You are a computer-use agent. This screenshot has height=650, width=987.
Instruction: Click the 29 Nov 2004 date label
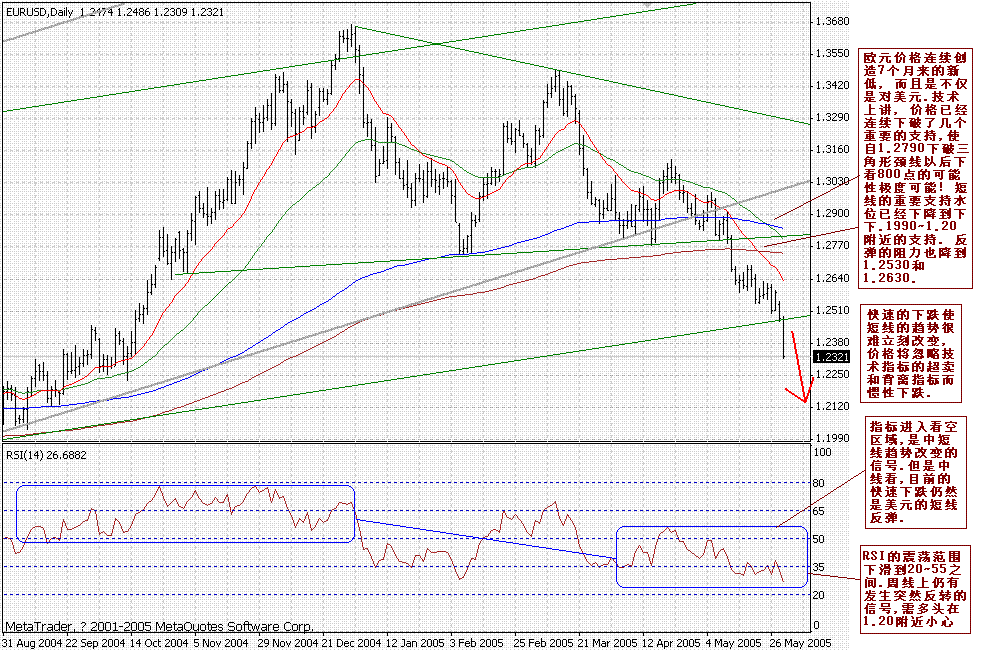point(288,644)
